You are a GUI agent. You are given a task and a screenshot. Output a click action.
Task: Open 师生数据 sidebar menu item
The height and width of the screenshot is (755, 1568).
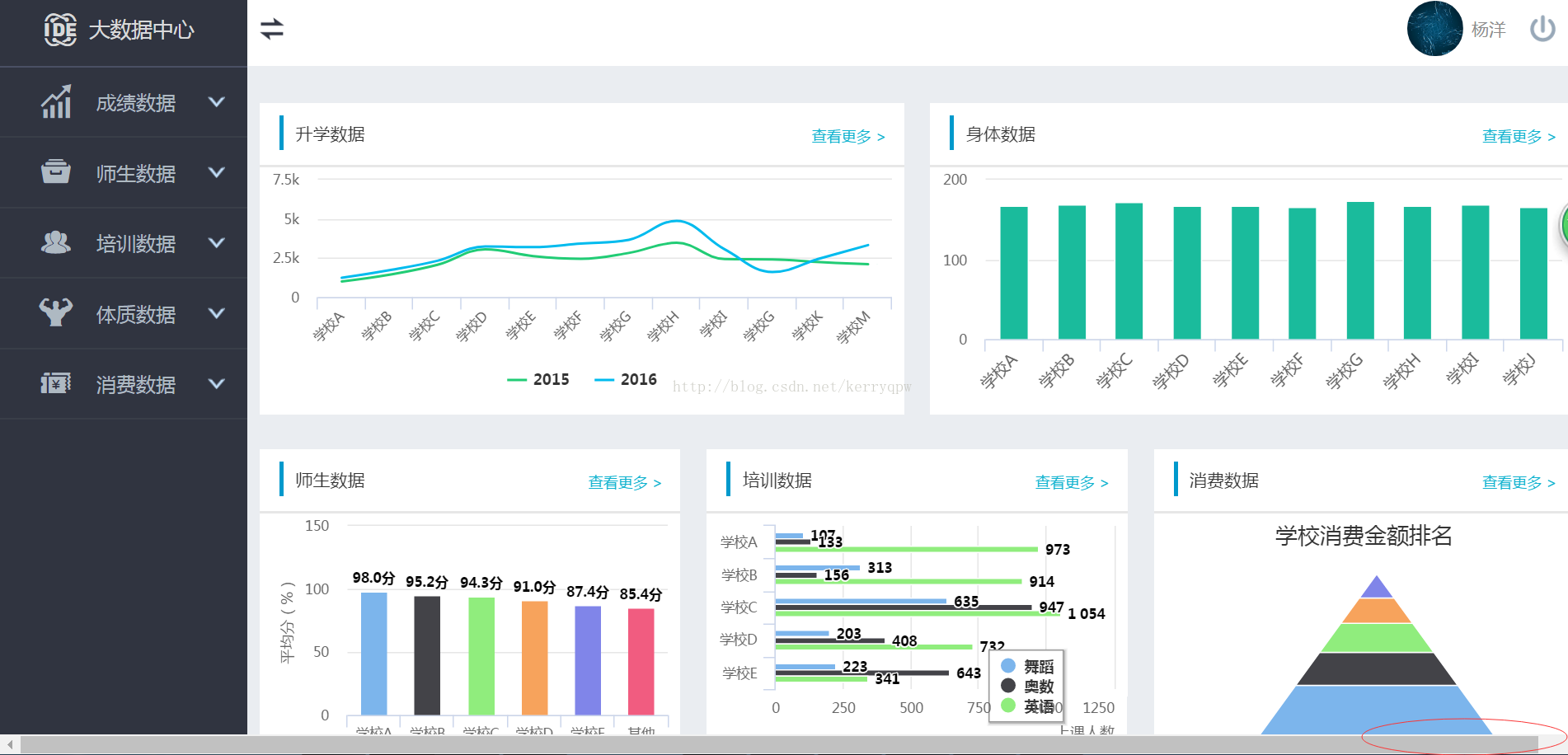pos(124,172)
